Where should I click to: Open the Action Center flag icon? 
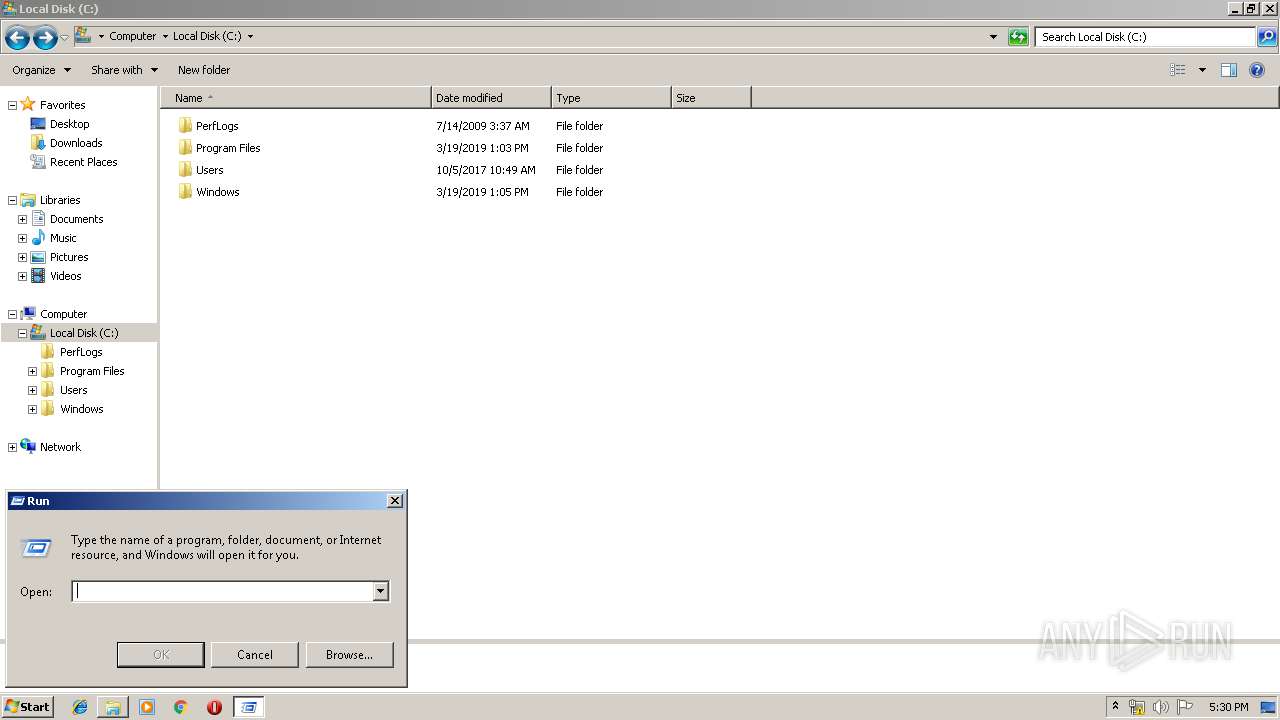(1185, 707)
